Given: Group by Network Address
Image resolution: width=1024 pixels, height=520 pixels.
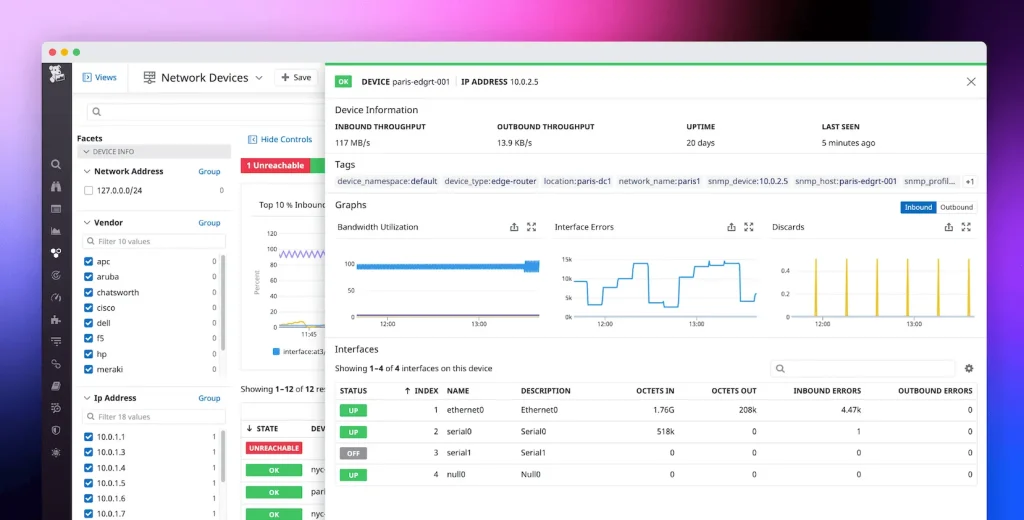Looking at the screenshot, I should tap(209, 171).
